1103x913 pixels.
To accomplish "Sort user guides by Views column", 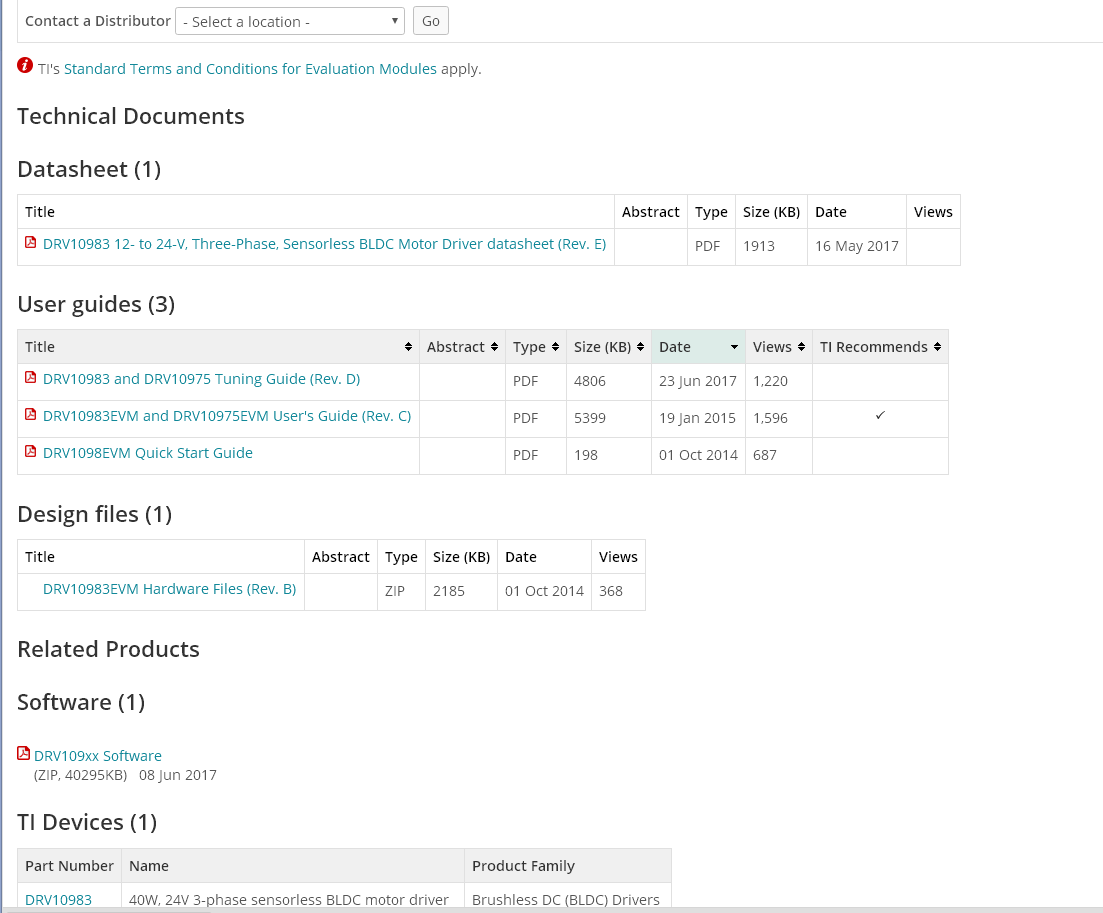I will [779, 347].
